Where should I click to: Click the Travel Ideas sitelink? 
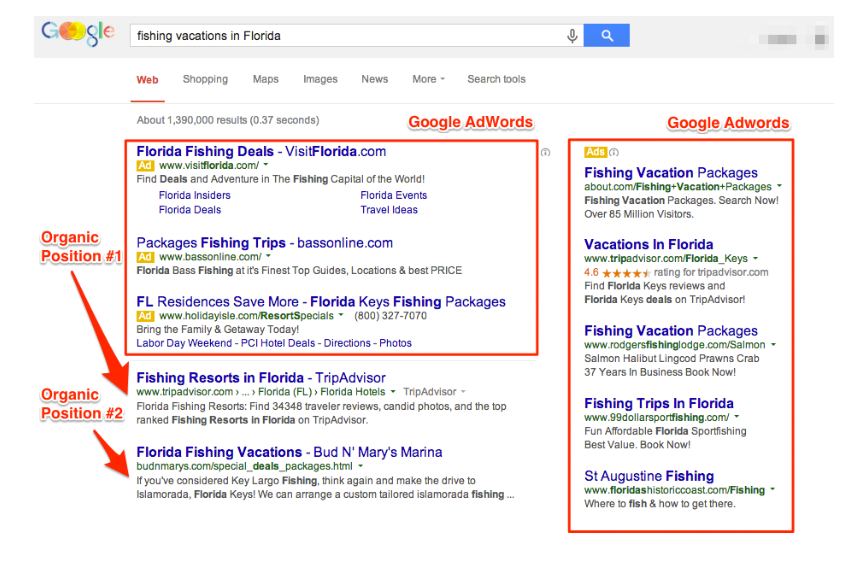tap(389, 209)
